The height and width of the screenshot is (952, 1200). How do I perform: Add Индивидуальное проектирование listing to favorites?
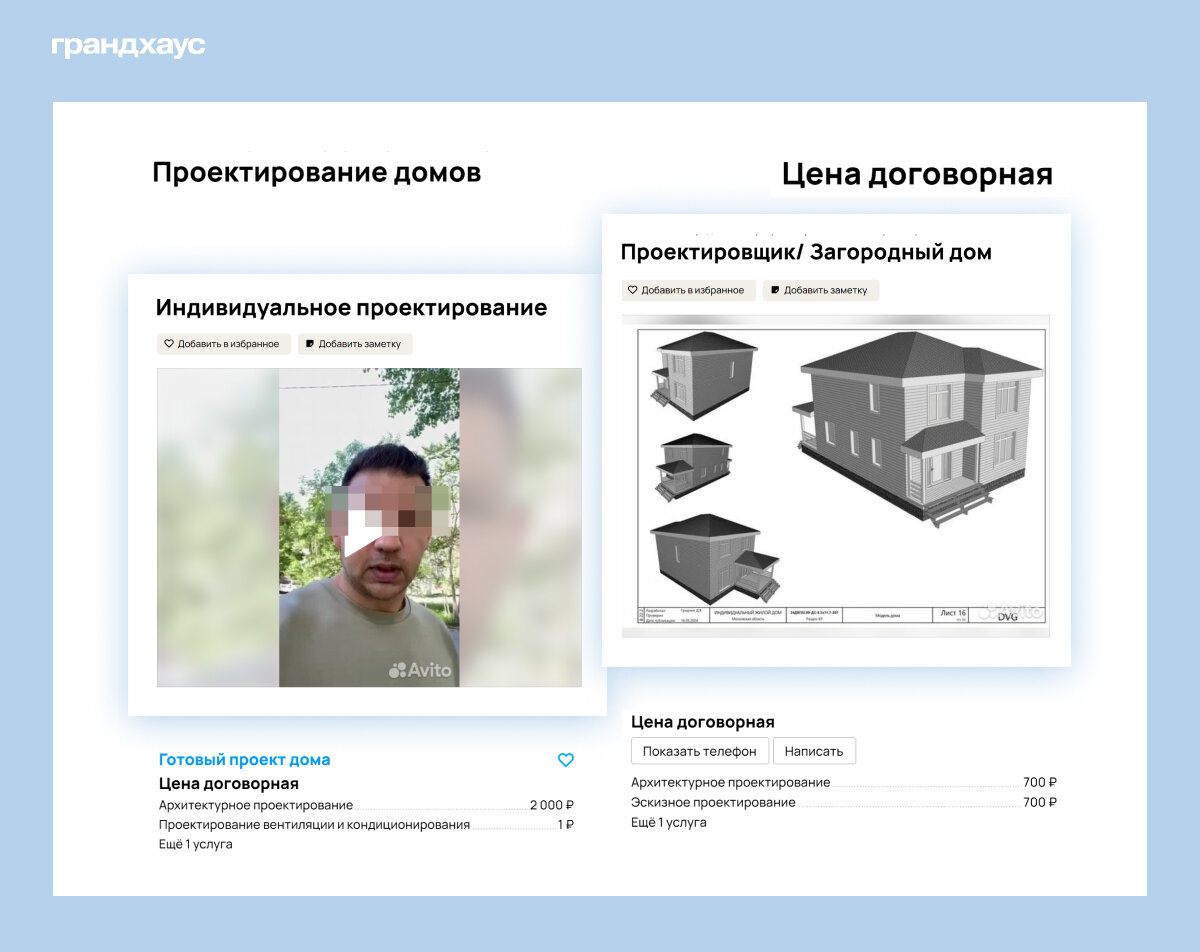coord(224,344)
